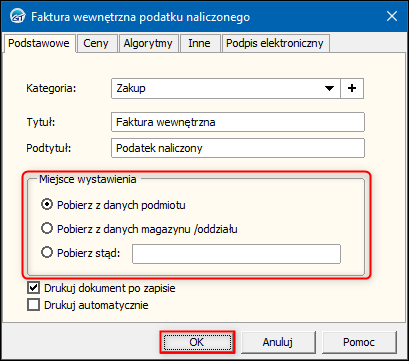The image size is (409, 361).
Task: Open the Algorytmy tab
Action: (x=148, y=43)
